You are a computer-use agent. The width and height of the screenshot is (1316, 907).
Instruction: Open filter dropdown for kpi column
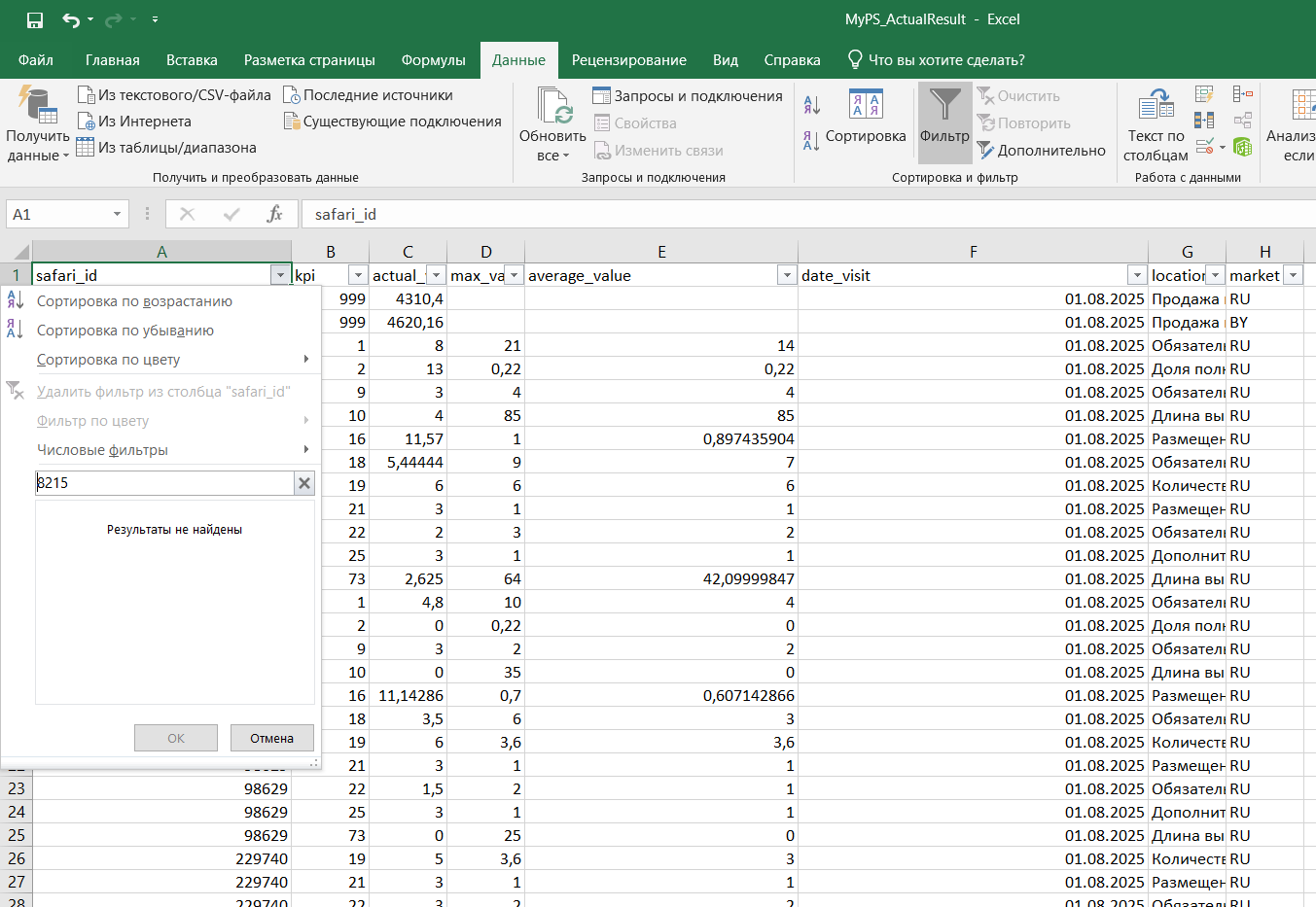tap(358, 276)
